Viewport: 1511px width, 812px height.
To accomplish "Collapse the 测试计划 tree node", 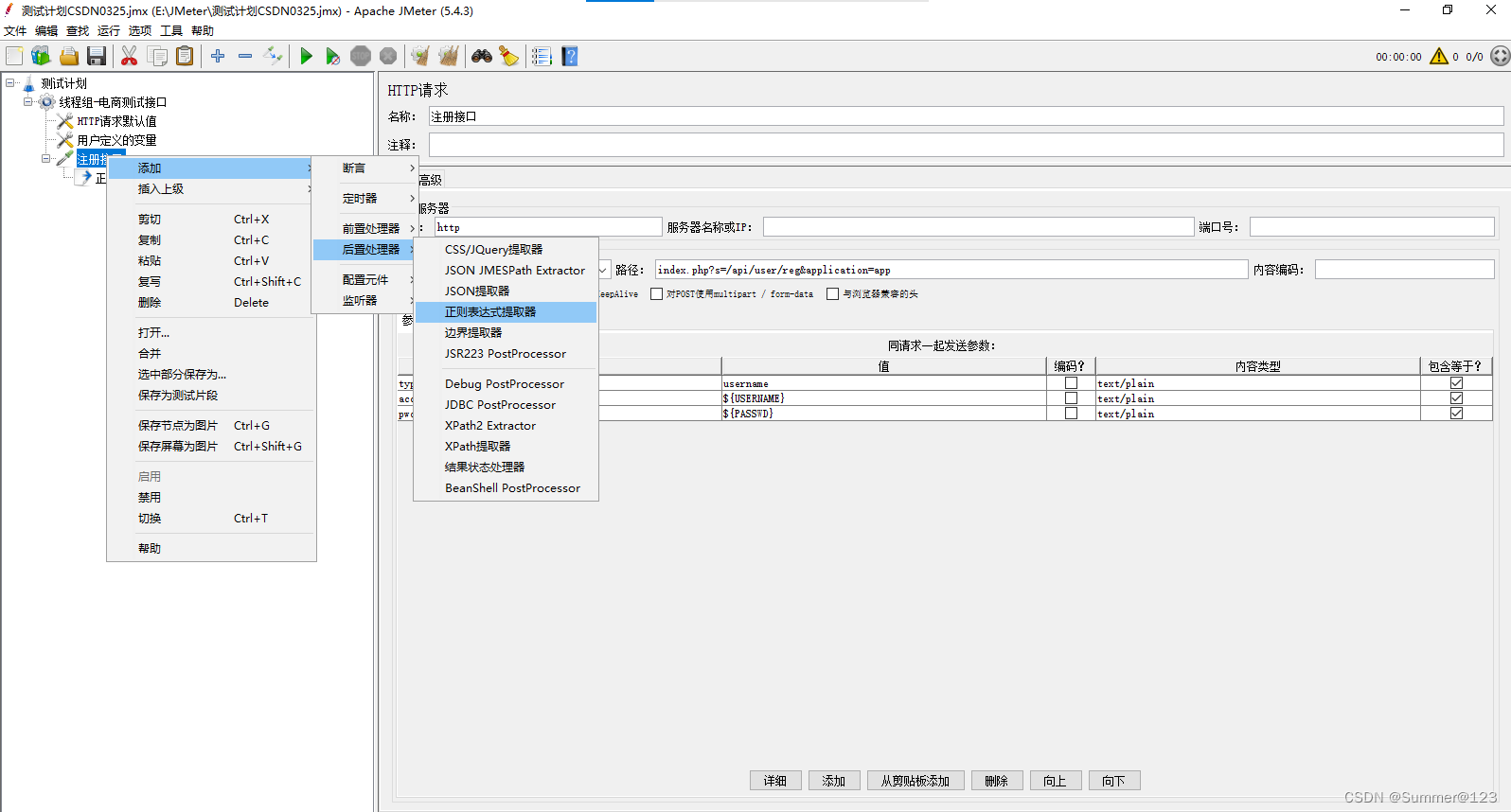I will coord(10,83).
